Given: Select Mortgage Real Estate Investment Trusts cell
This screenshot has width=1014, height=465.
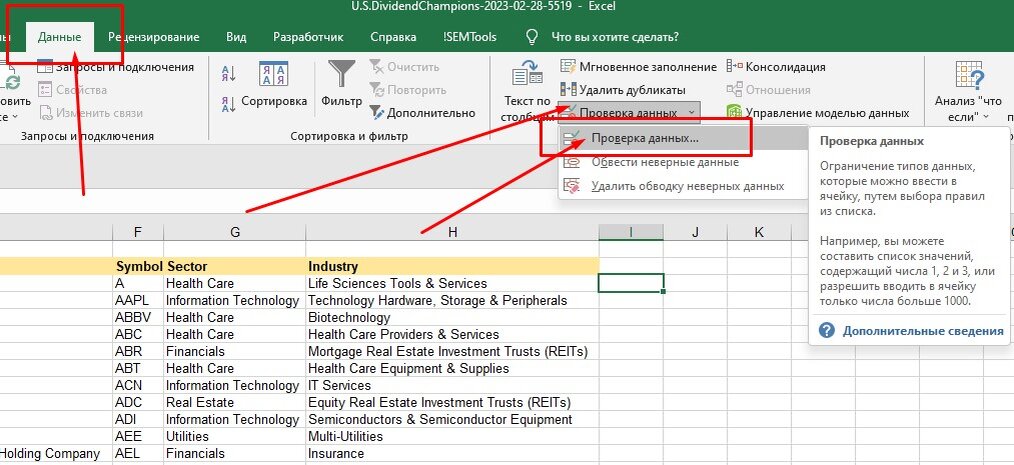Looking at the screenshot, I should [452, 351].
